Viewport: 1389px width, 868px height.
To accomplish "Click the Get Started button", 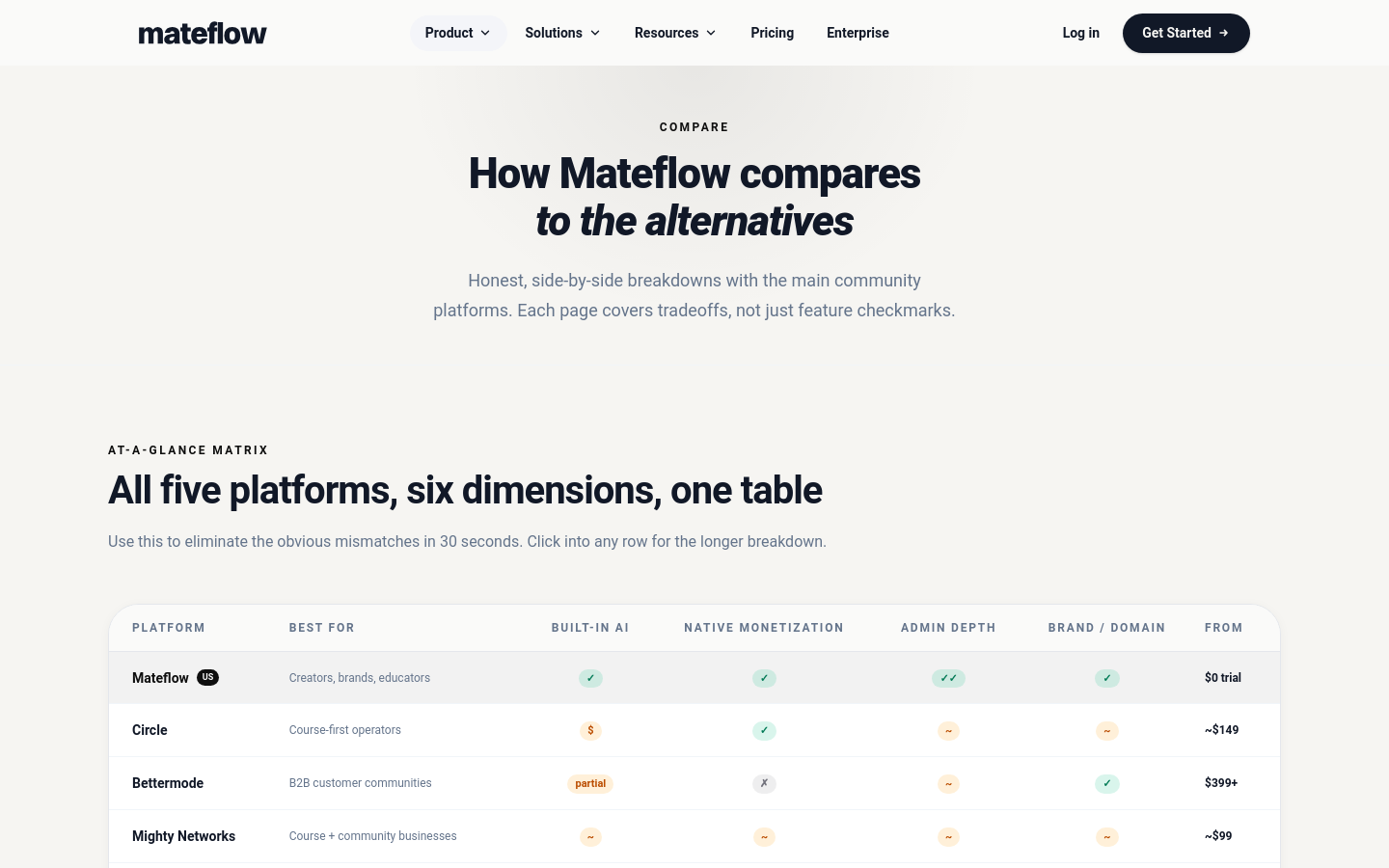I will coord(1186,33).
